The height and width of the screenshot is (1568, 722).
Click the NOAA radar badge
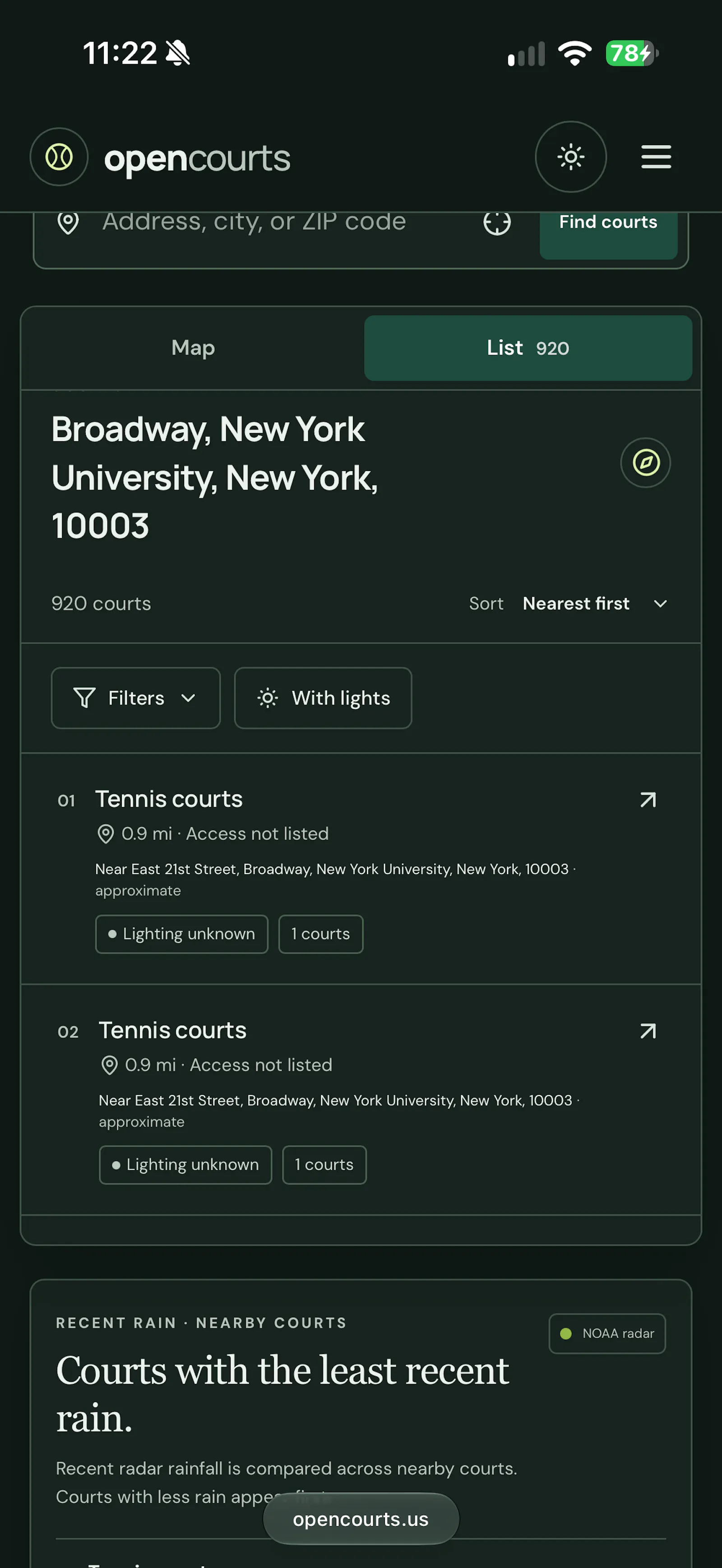coord(607,1333)
